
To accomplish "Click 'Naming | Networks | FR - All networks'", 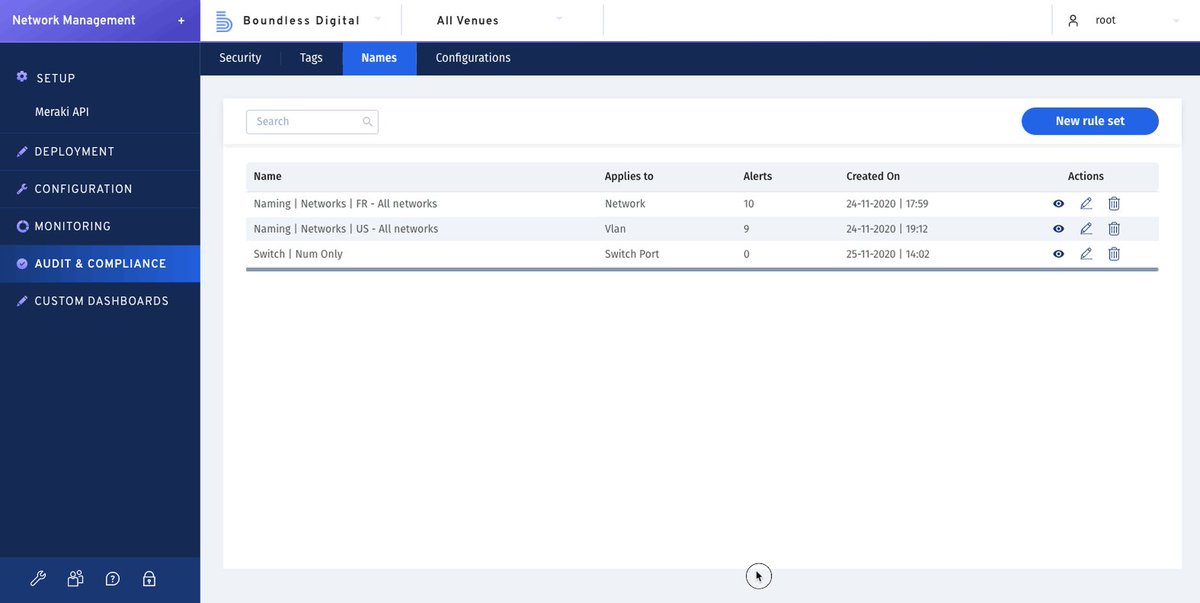I will [345, 204].
